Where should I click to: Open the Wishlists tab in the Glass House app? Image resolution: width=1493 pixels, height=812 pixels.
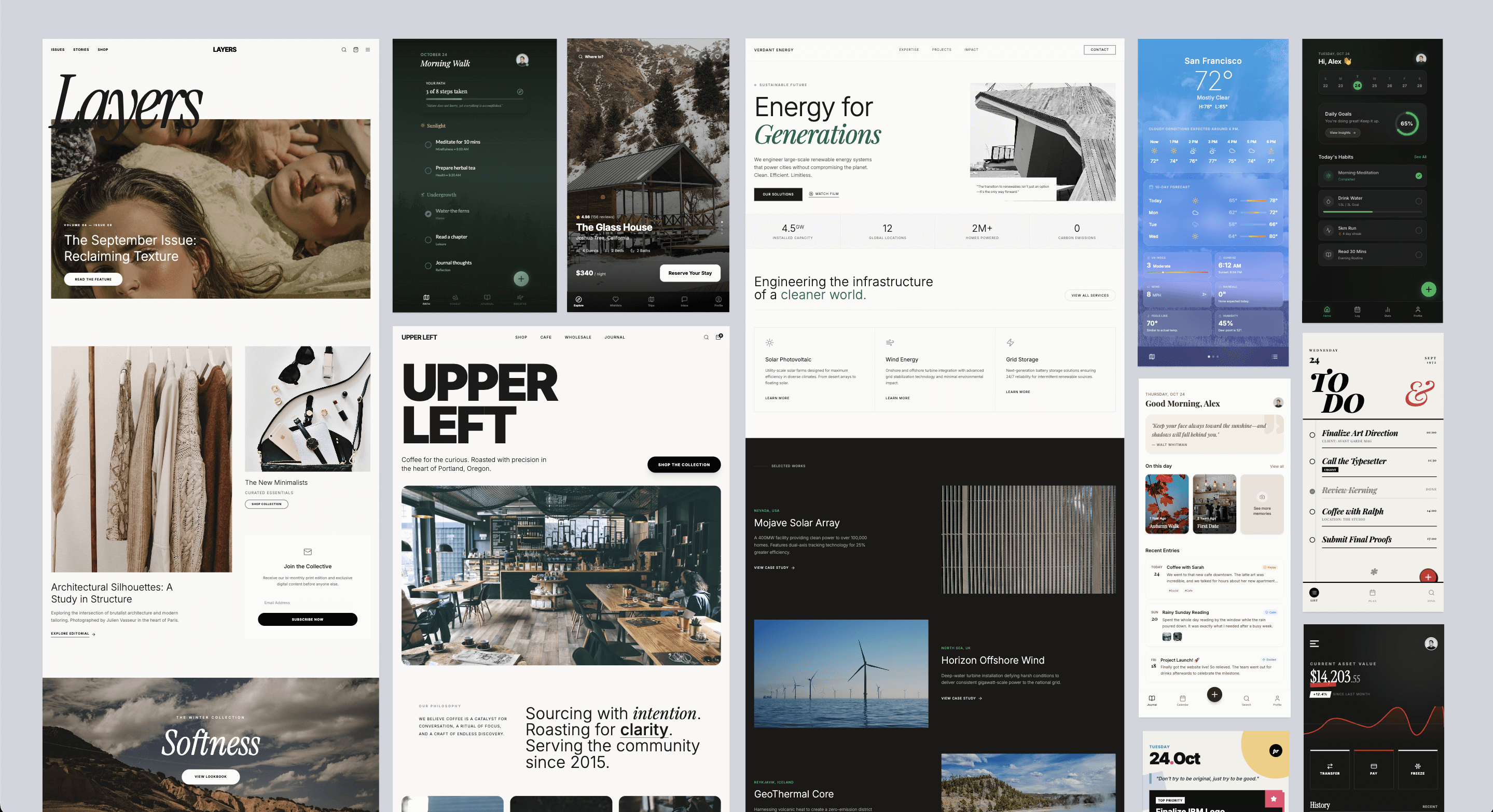616,299
